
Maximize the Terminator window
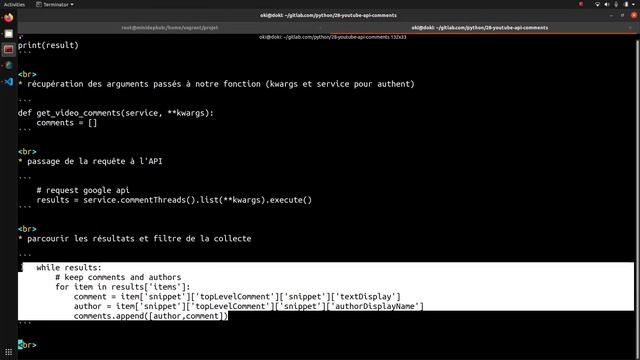[x=622, y=16]
